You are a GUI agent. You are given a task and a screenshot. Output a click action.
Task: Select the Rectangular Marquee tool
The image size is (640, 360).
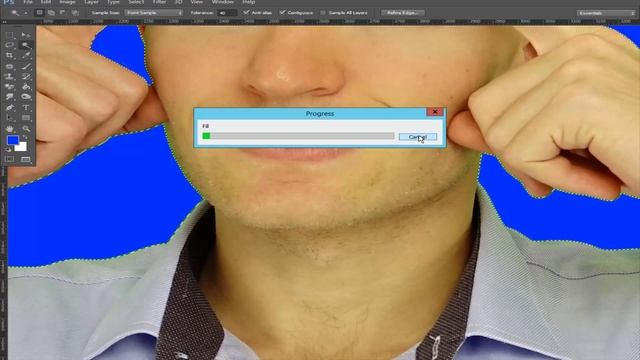[x=10, y=35]
